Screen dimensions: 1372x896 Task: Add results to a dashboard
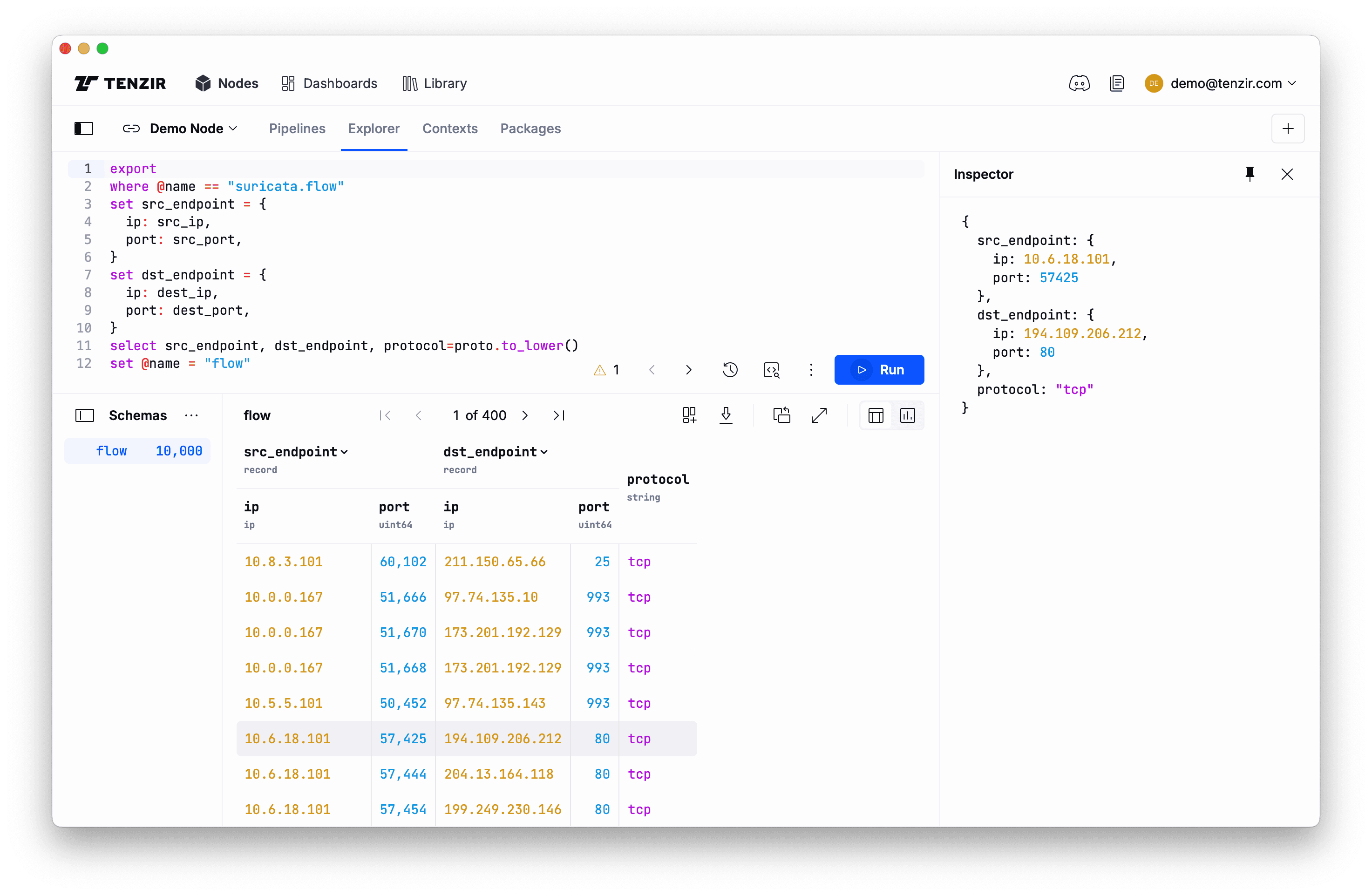(689, 415)
